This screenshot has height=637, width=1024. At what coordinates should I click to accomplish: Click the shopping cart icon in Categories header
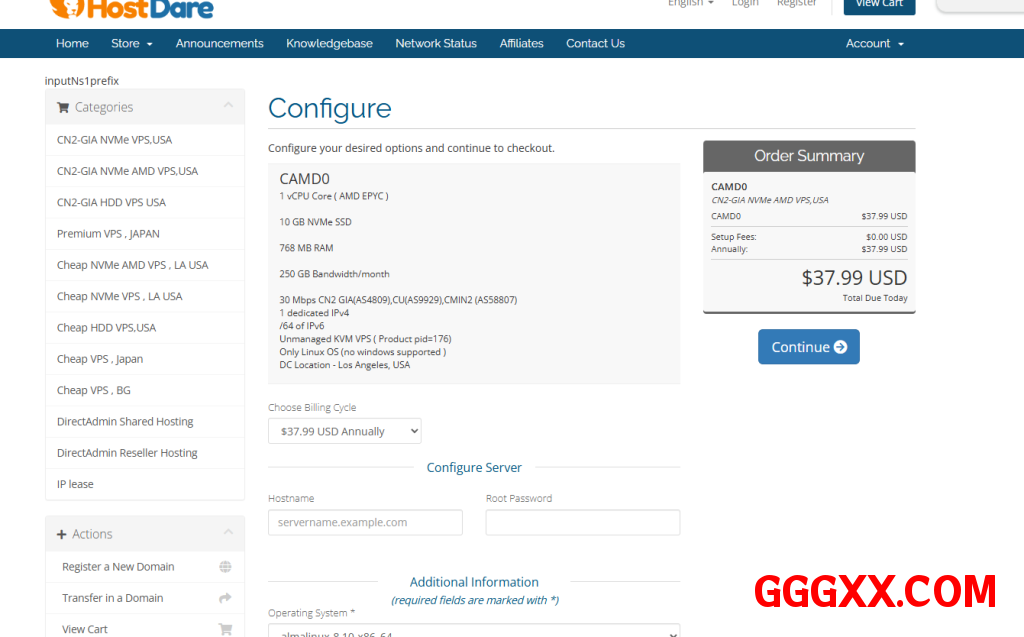point(63,108)
